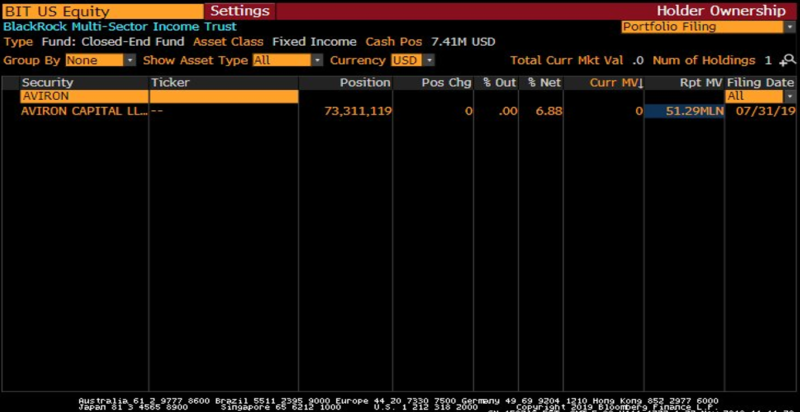Sort by the % Out column header
The image size is (800, 412).
pos(496,83)
